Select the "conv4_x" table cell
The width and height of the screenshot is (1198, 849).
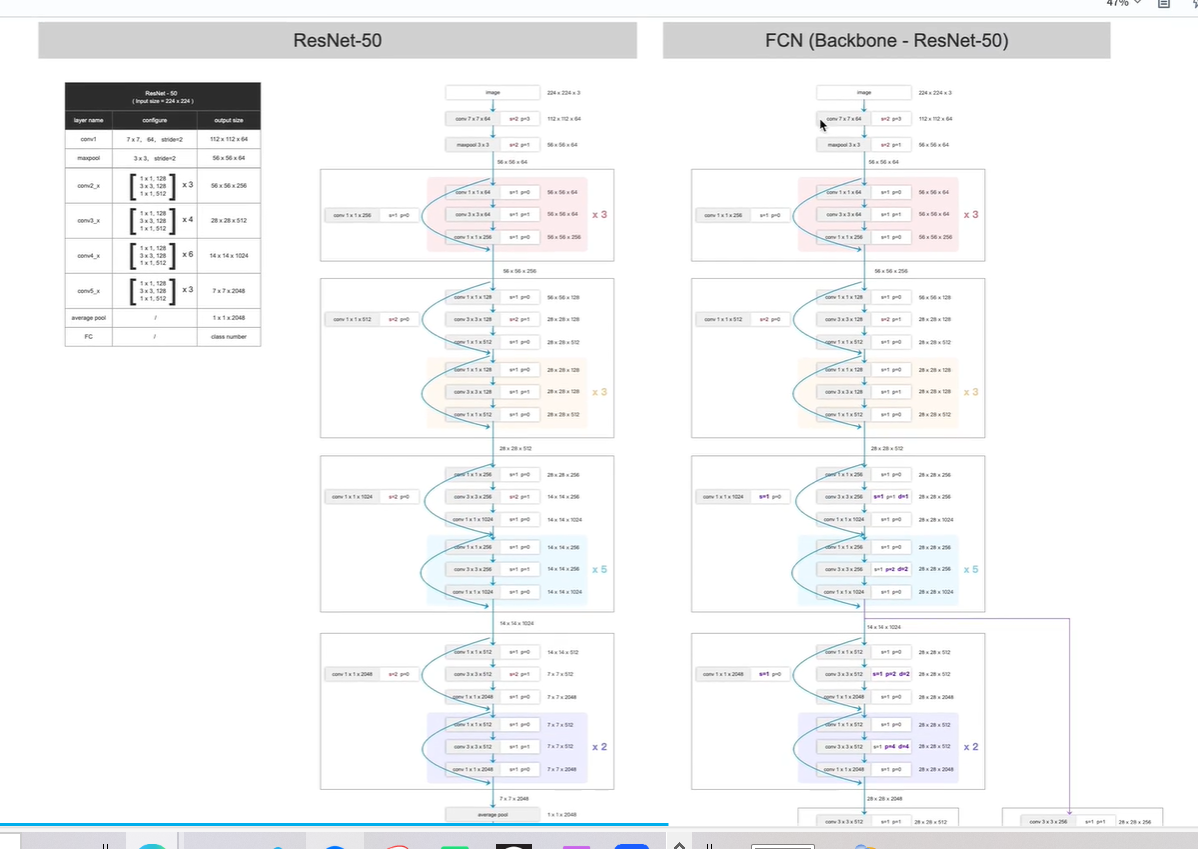pyautogui.click(x=89, y=256)
